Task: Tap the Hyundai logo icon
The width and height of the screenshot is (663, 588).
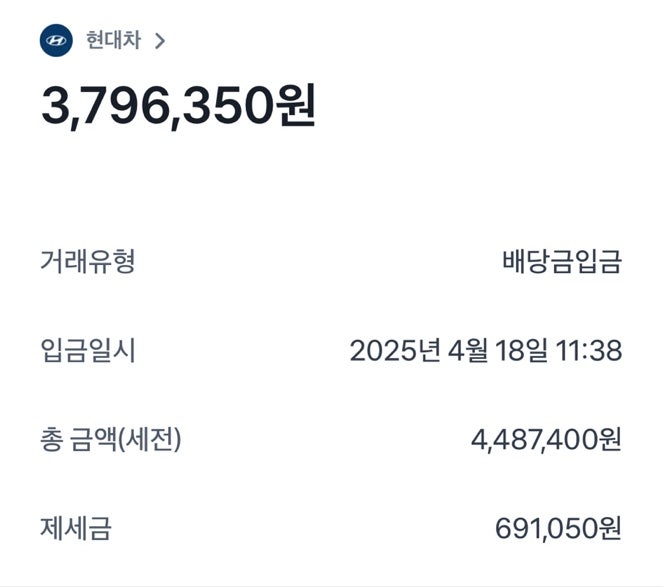Action: coord(56,41)
